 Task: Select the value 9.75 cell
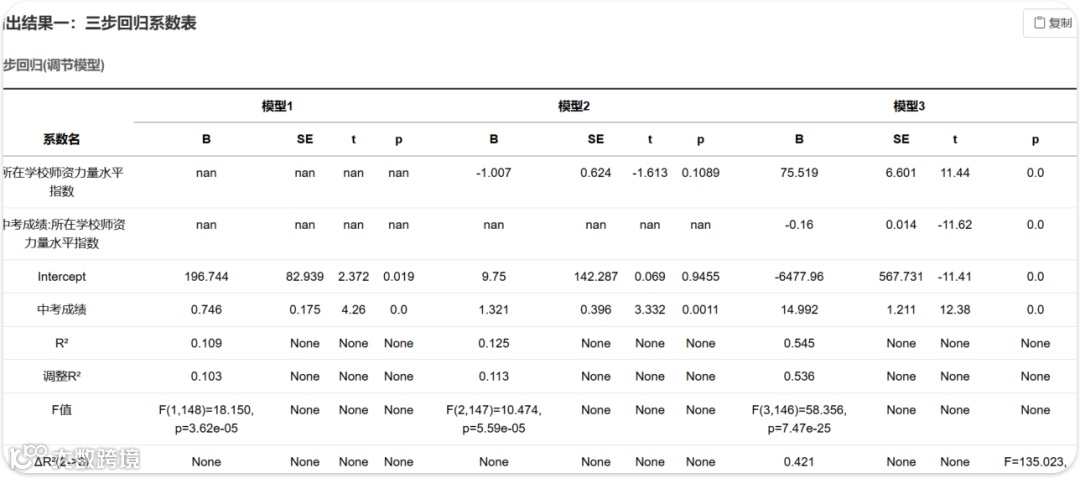[494, 276]
